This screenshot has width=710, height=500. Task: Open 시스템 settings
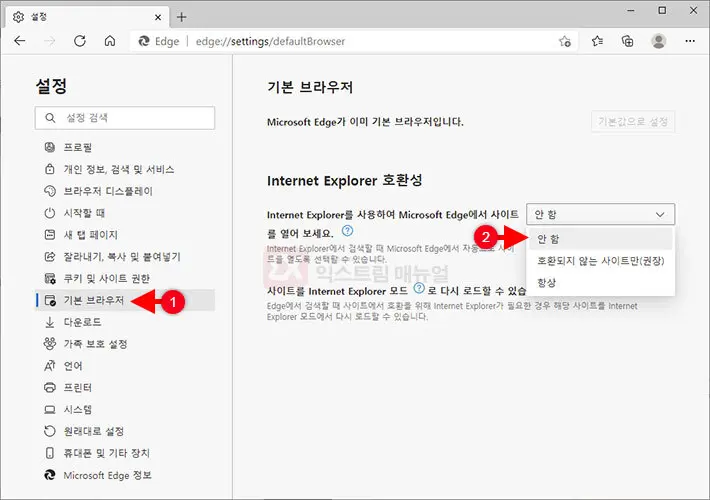125,409
